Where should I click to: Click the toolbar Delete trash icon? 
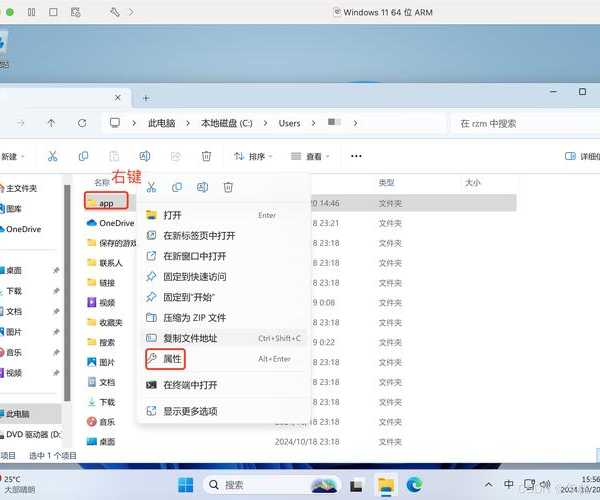(206, 156)
